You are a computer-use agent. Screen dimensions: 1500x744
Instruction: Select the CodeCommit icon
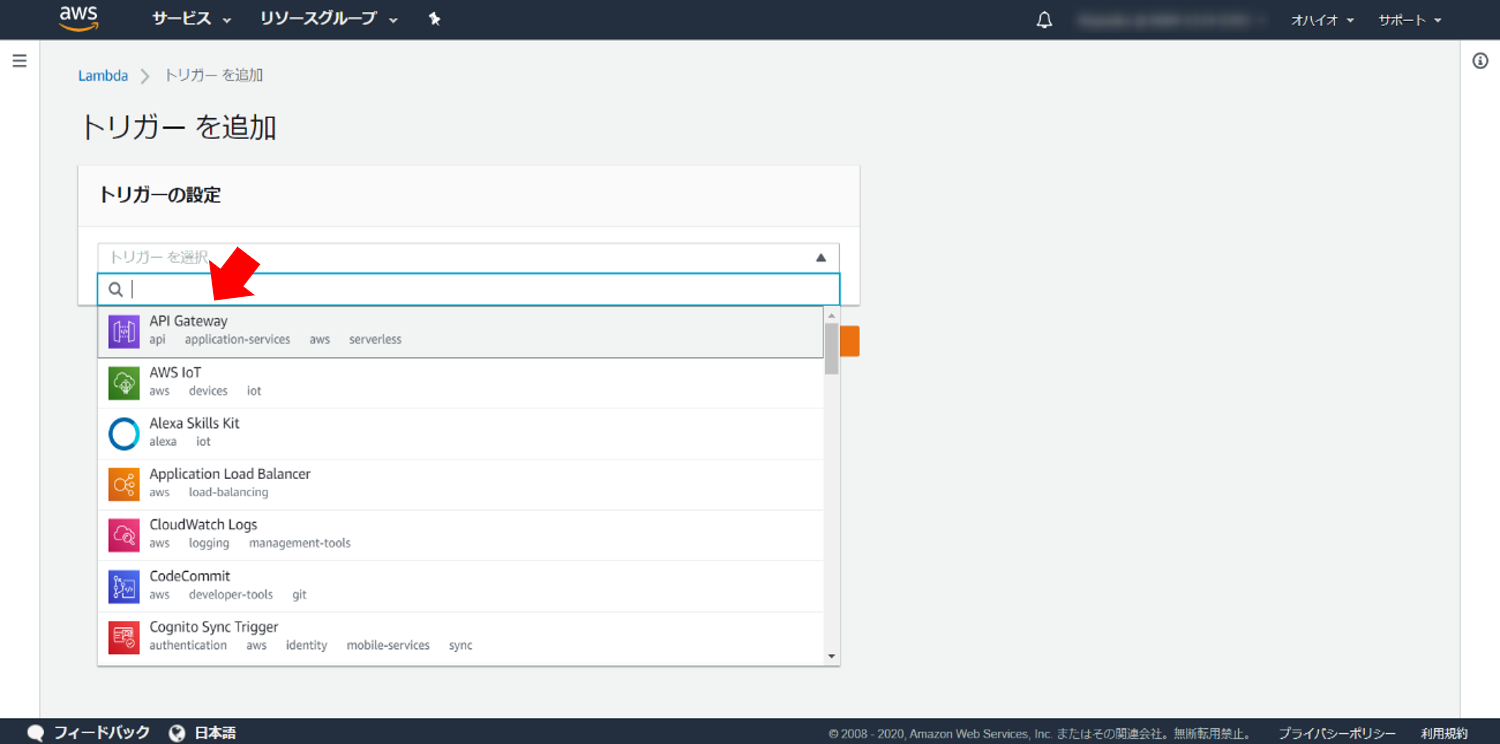(x=124, y=587)
